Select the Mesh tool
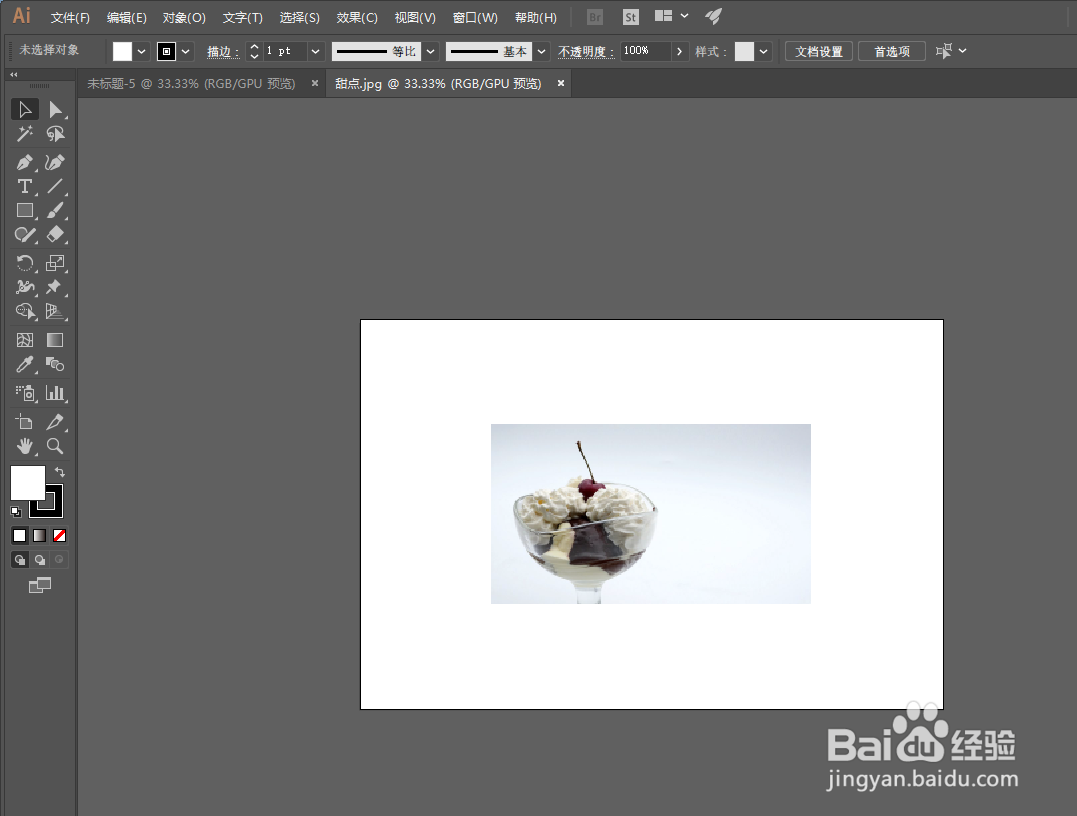 click(25, 340)
